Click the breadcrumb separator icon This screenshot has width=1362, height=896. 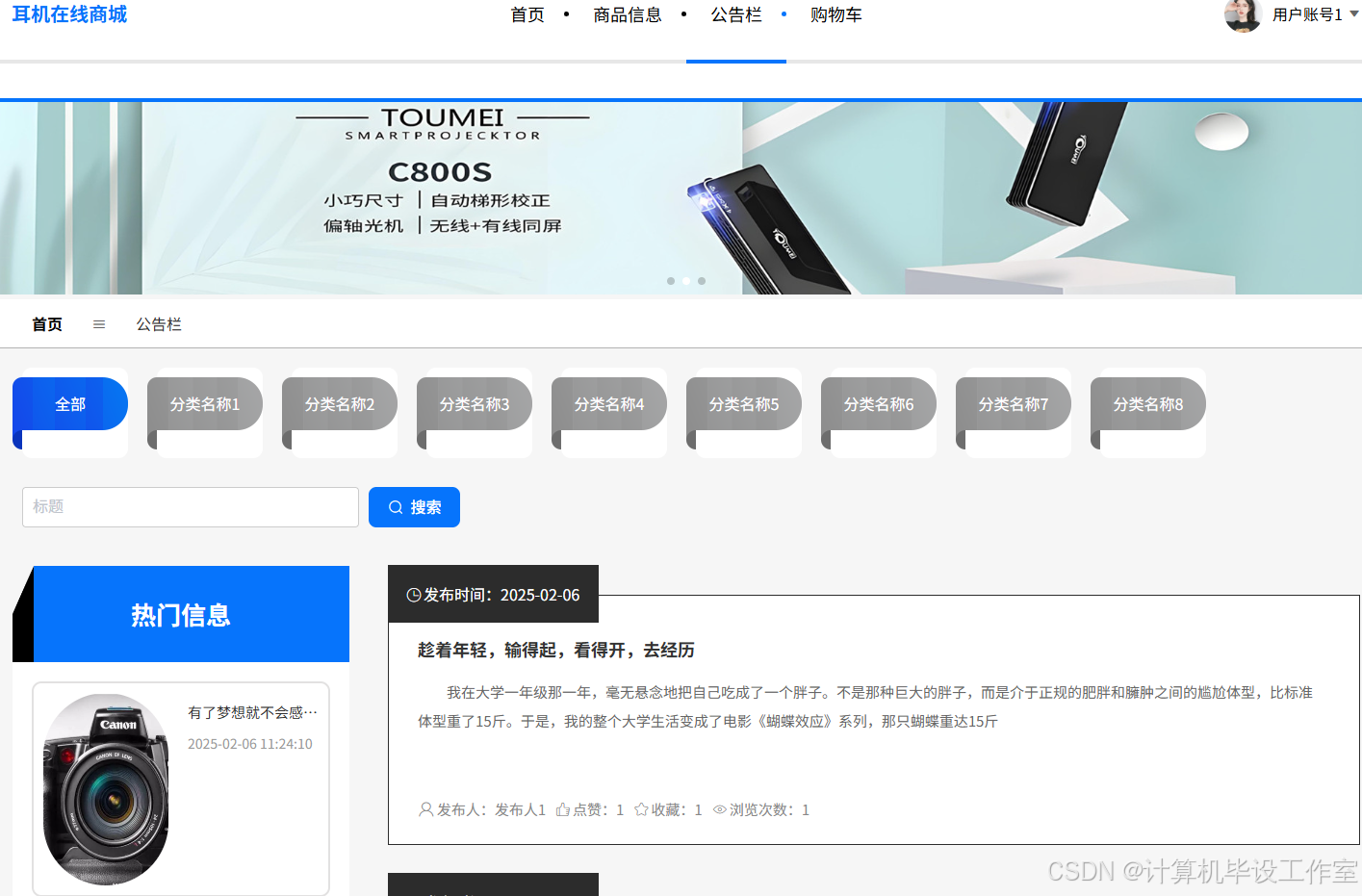click(99, 324)
